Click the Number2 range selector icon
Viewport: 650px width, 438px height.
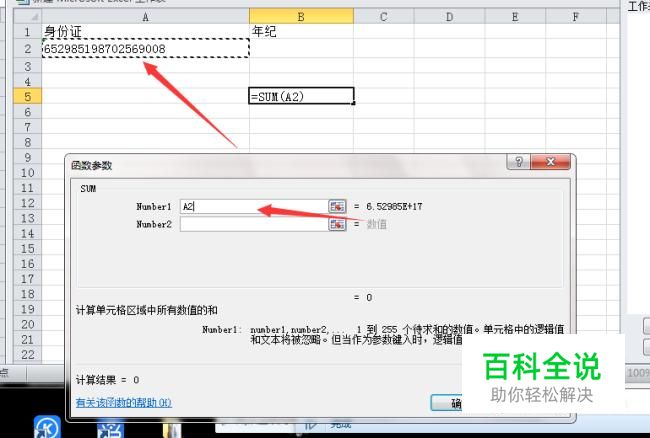pyautogui.click(x=337, y=224)
